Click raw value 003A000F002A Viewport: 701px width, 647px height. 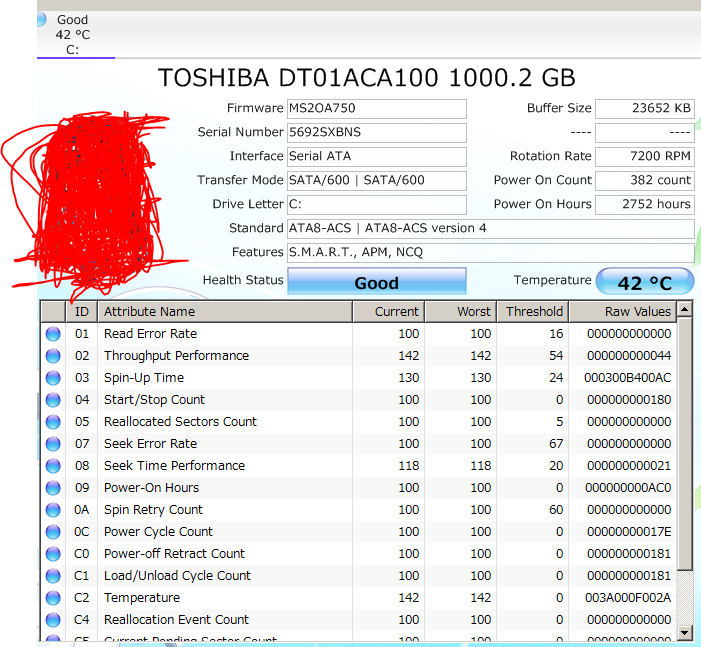[628, 597]
